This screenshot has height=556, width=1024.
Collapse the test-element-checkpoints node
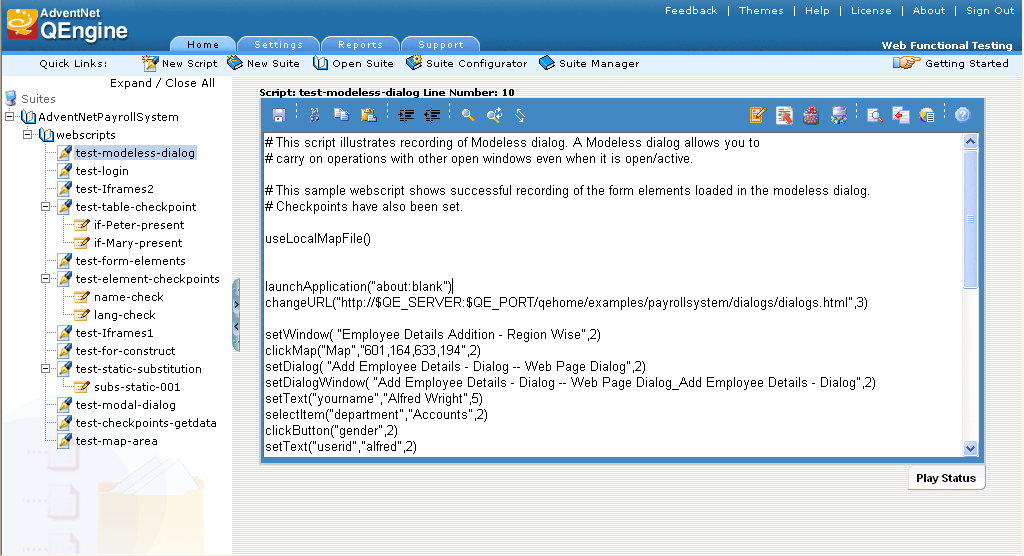click(46, 278)
